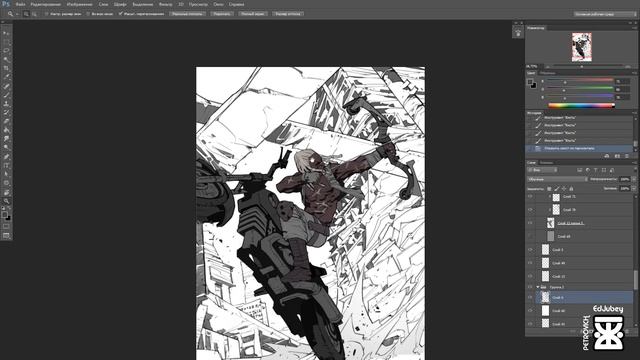This screenshot has height=360, width=640.
Task: Select the Move tool
Action: [6, 33]
